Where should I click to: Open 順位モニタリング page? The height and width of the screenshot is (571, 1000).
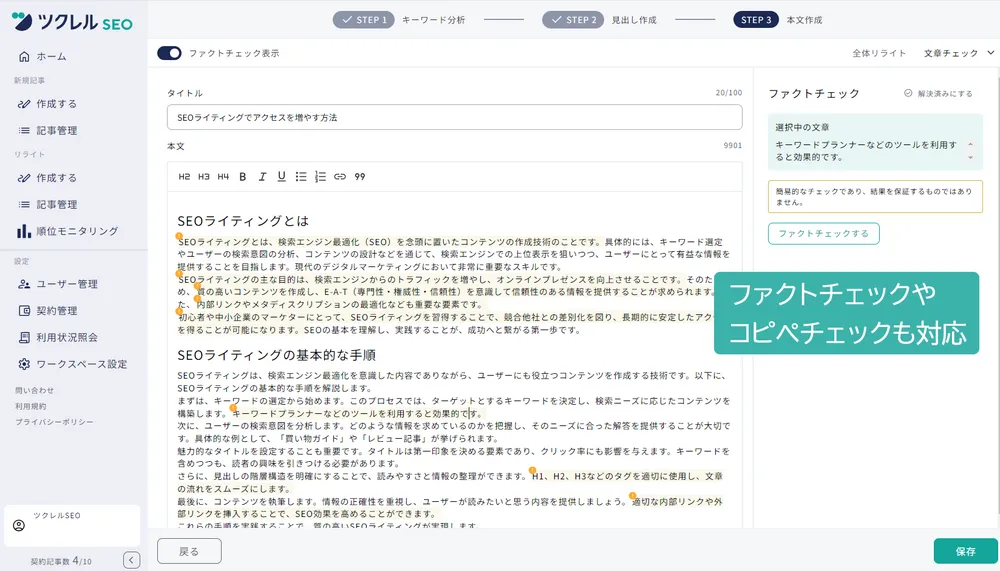(68, 231)
